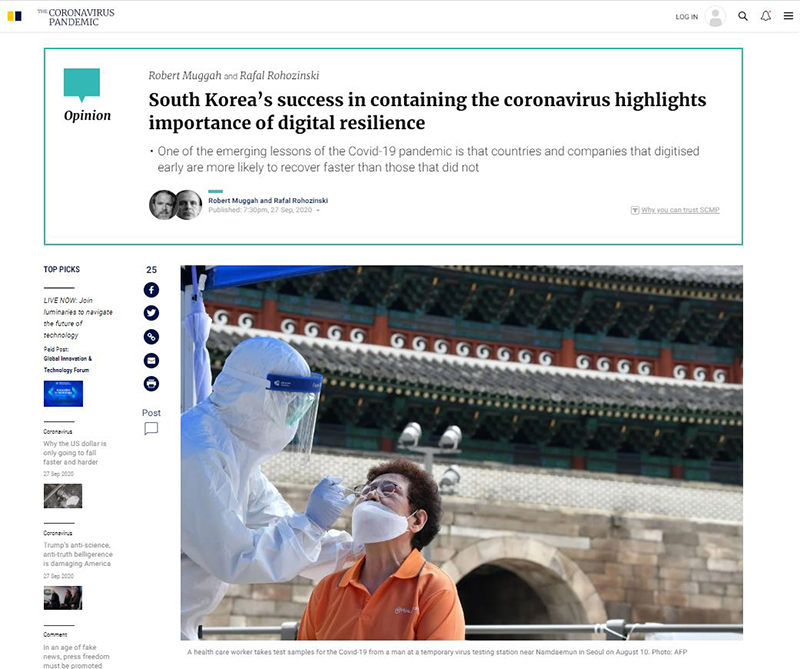Image resolution: width=800 pixels, height=669 pixels.
Task: Click the Opinion speech bubble icon
Action: (x=82, y=85)
